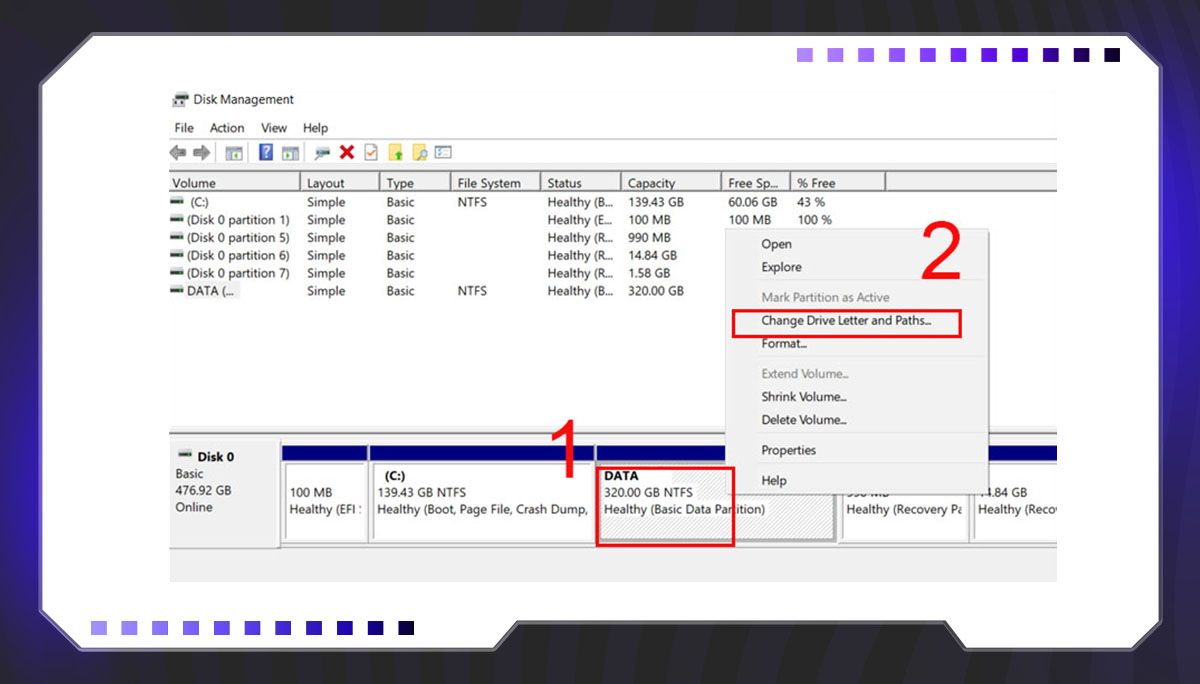Click the folder with magnifier icon
Screen dimensions: 1200x684
coord(420,153)
